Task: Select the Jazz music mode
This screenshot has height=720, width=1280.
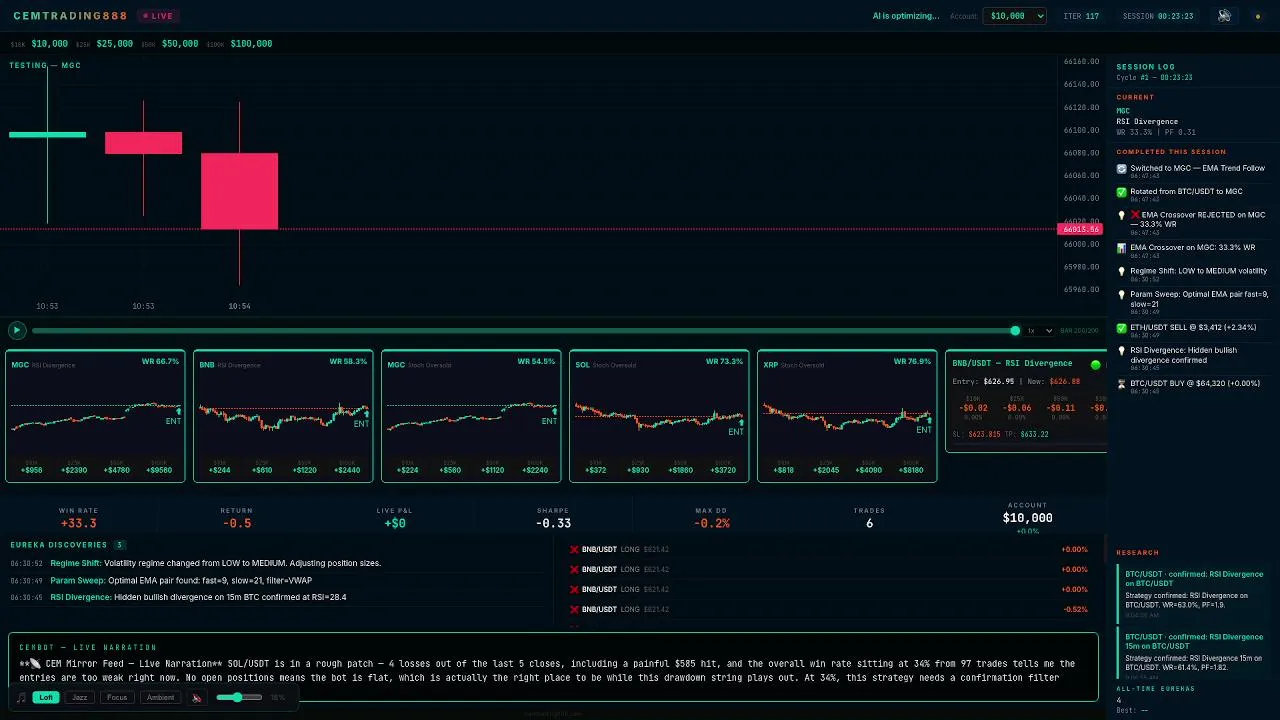Action: (x=80, y=697)
